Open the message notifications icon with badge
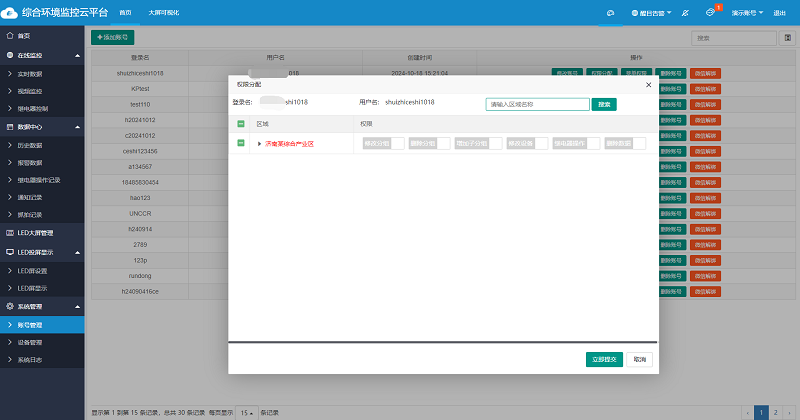 (709, 12)
